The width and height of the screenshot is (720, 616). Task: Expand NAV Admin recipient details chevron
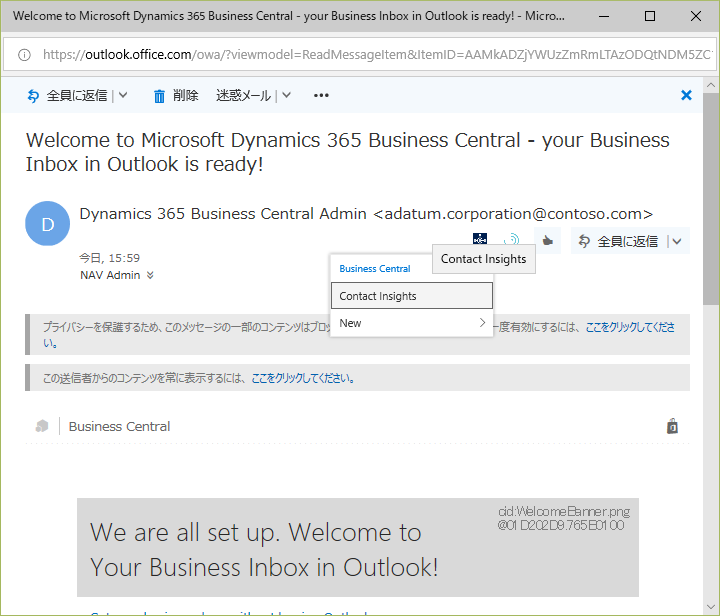pos(150,275)
